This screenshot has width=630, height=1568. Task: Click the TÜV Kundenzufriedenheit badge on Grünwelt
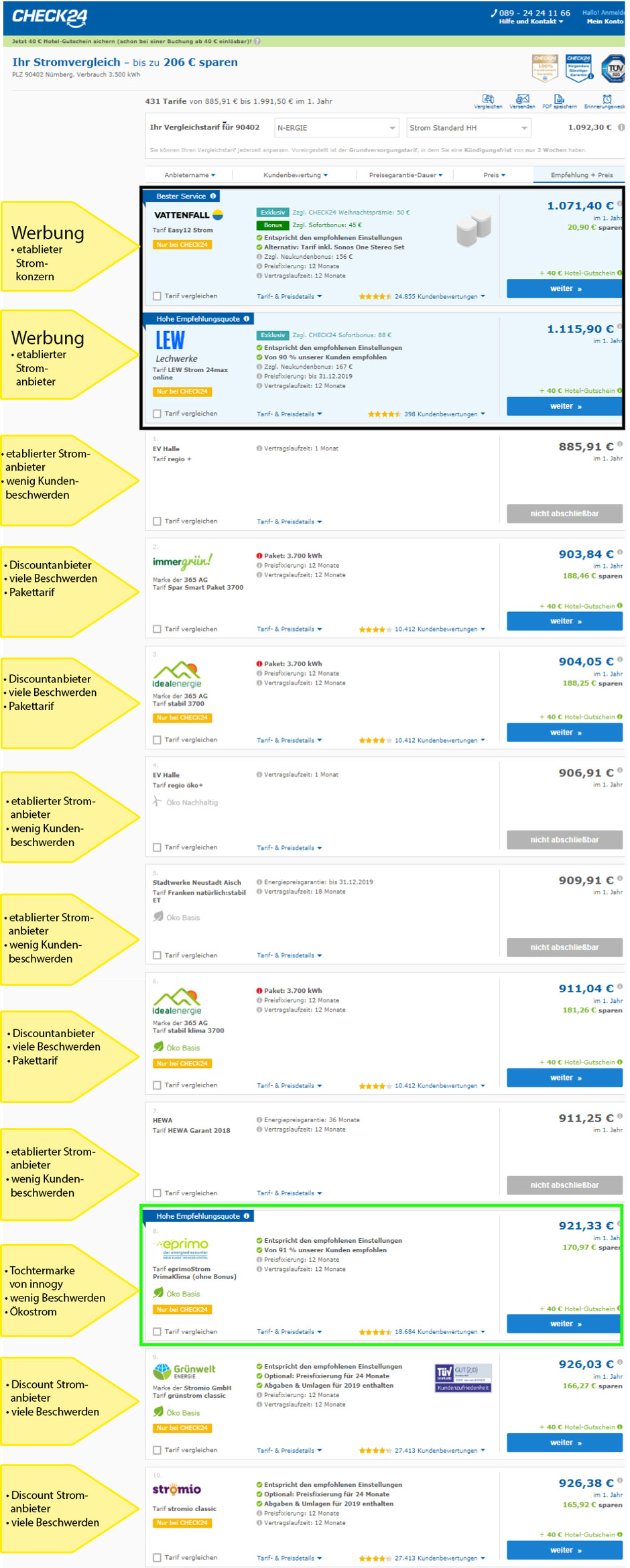(x=463, y=1378)
